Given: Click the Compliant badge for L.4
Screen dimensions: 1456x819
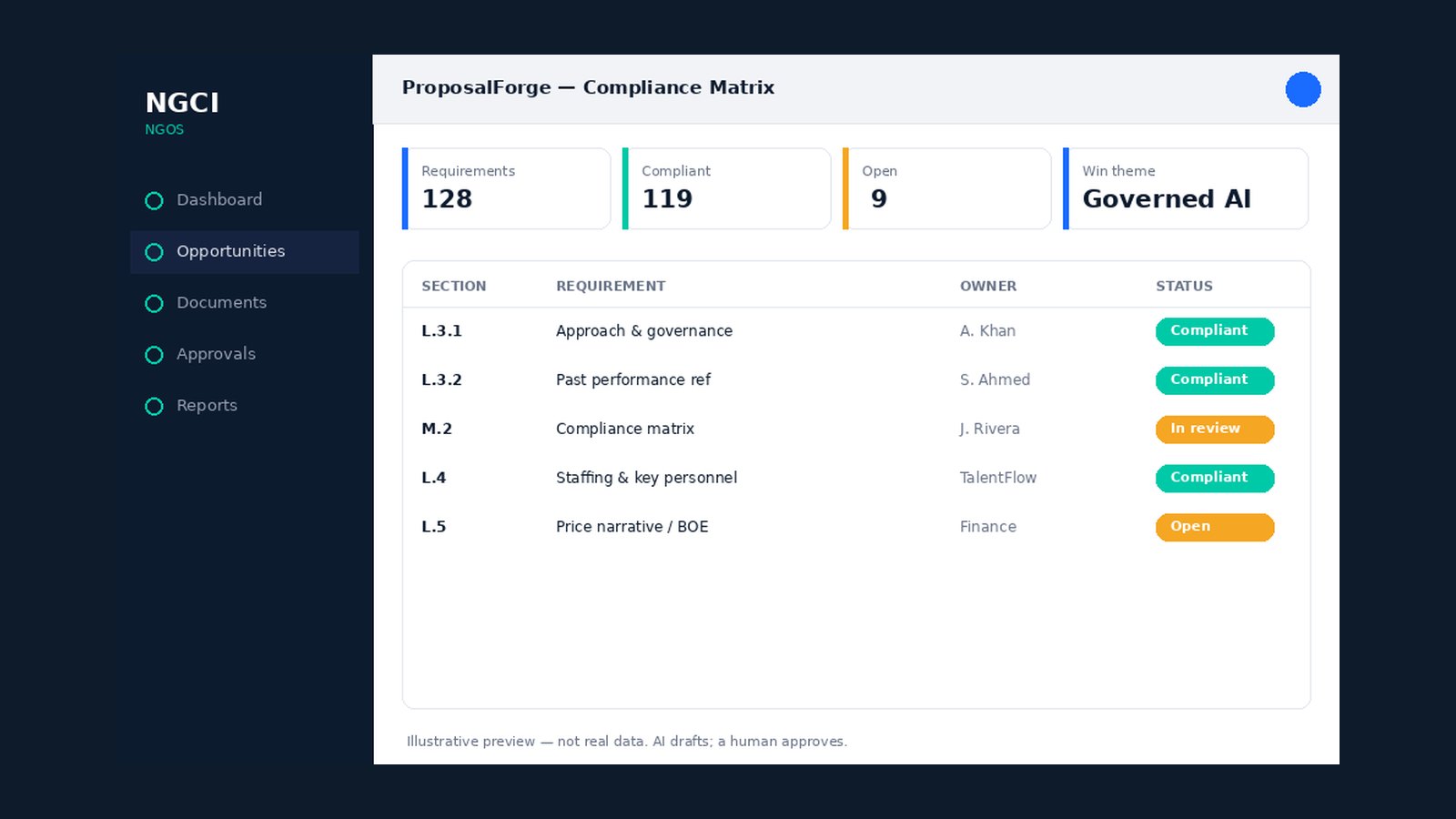Looking at the screenshot, I should pos(1215,478).
